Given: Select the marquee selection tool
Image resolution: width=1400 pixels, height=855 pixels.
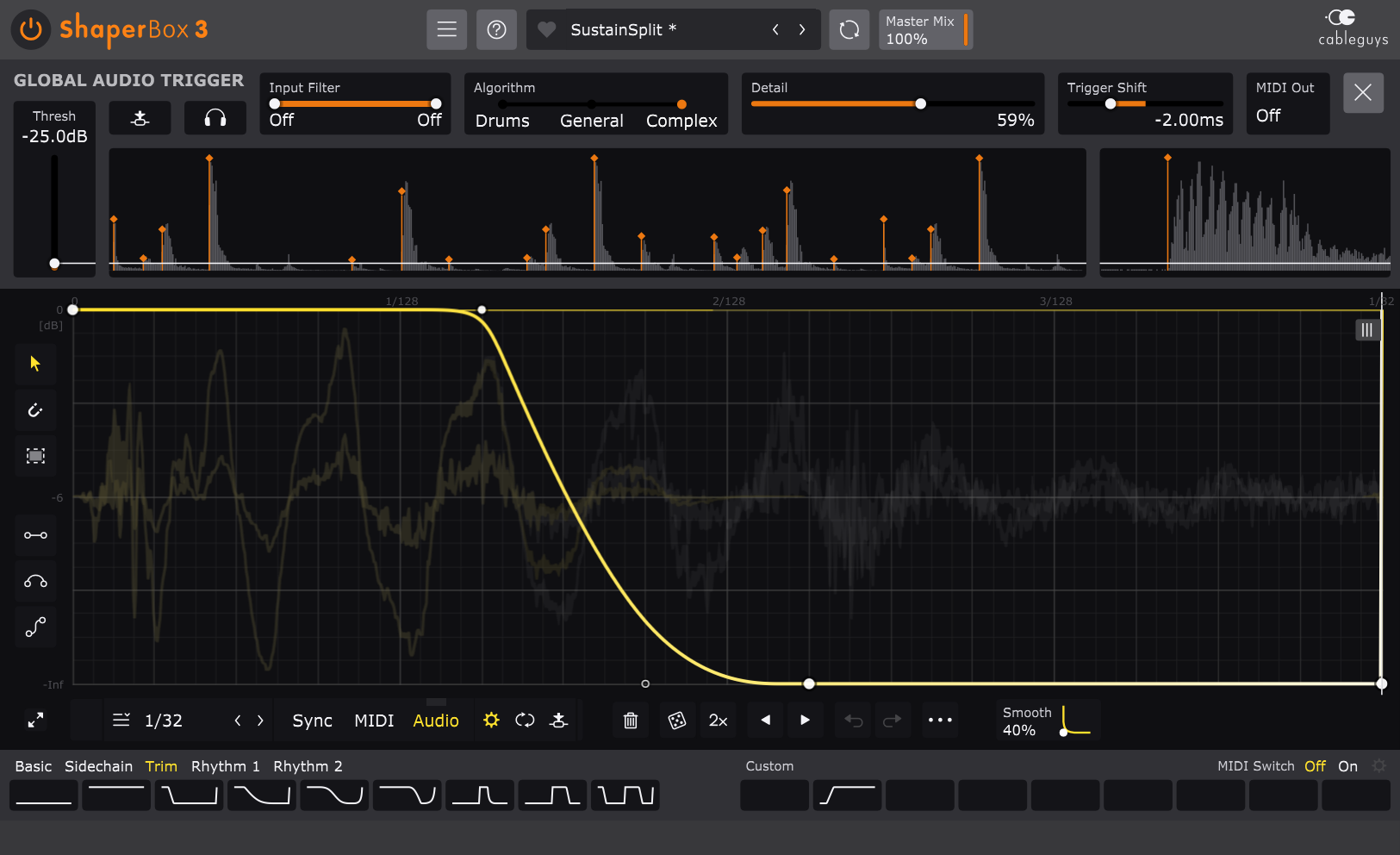Looking at the screenshot, I should point(35,456).
